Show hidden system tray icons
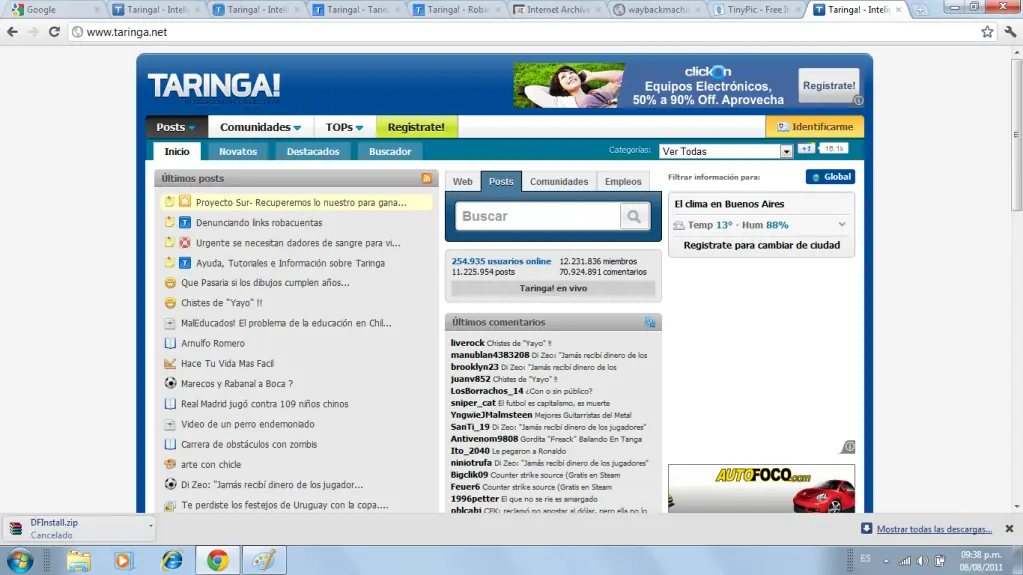 point(886,561)
